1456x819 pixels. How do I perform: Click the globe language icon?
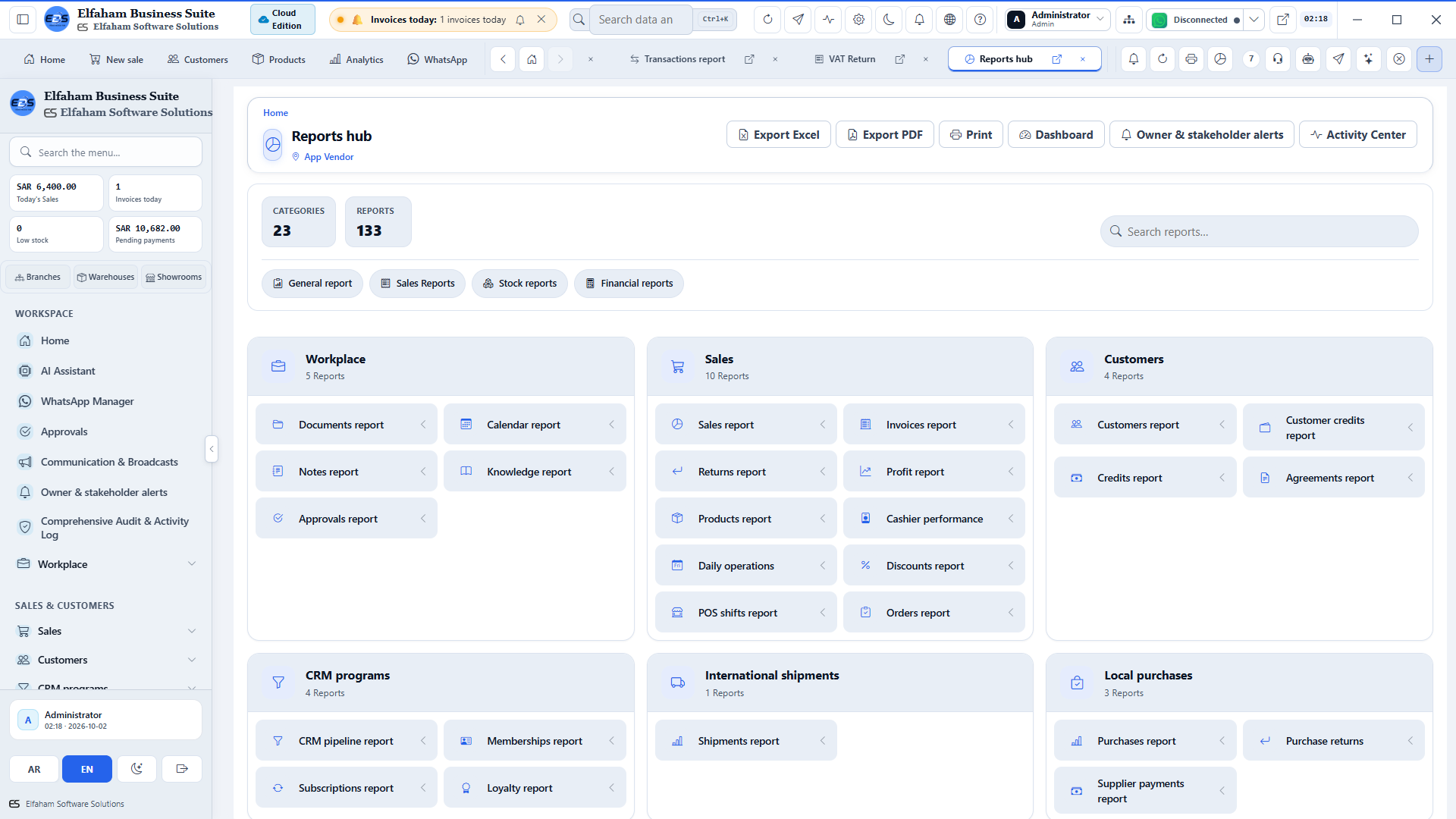pyautogui.click(x=949, y=20)
